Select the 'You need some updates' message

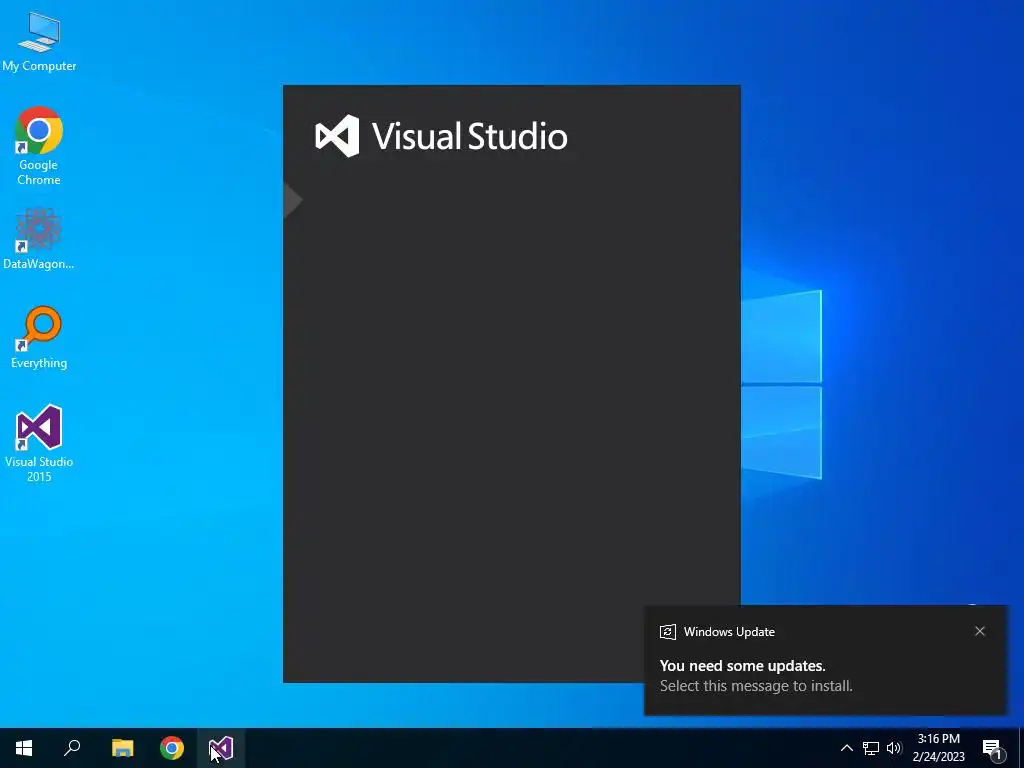(743, 665)
